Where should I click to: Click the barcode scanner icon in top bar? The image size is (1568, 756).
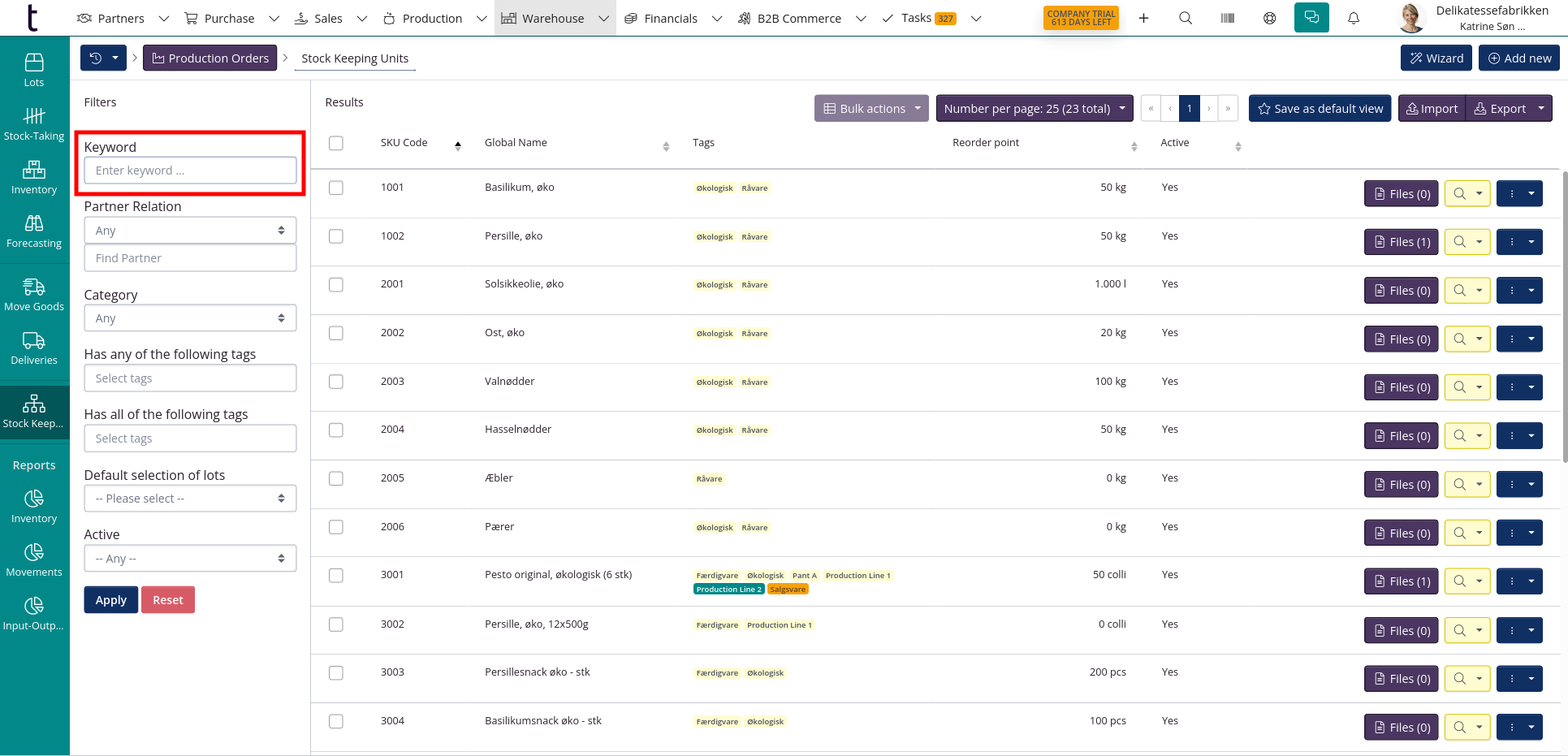point(1227,18)
